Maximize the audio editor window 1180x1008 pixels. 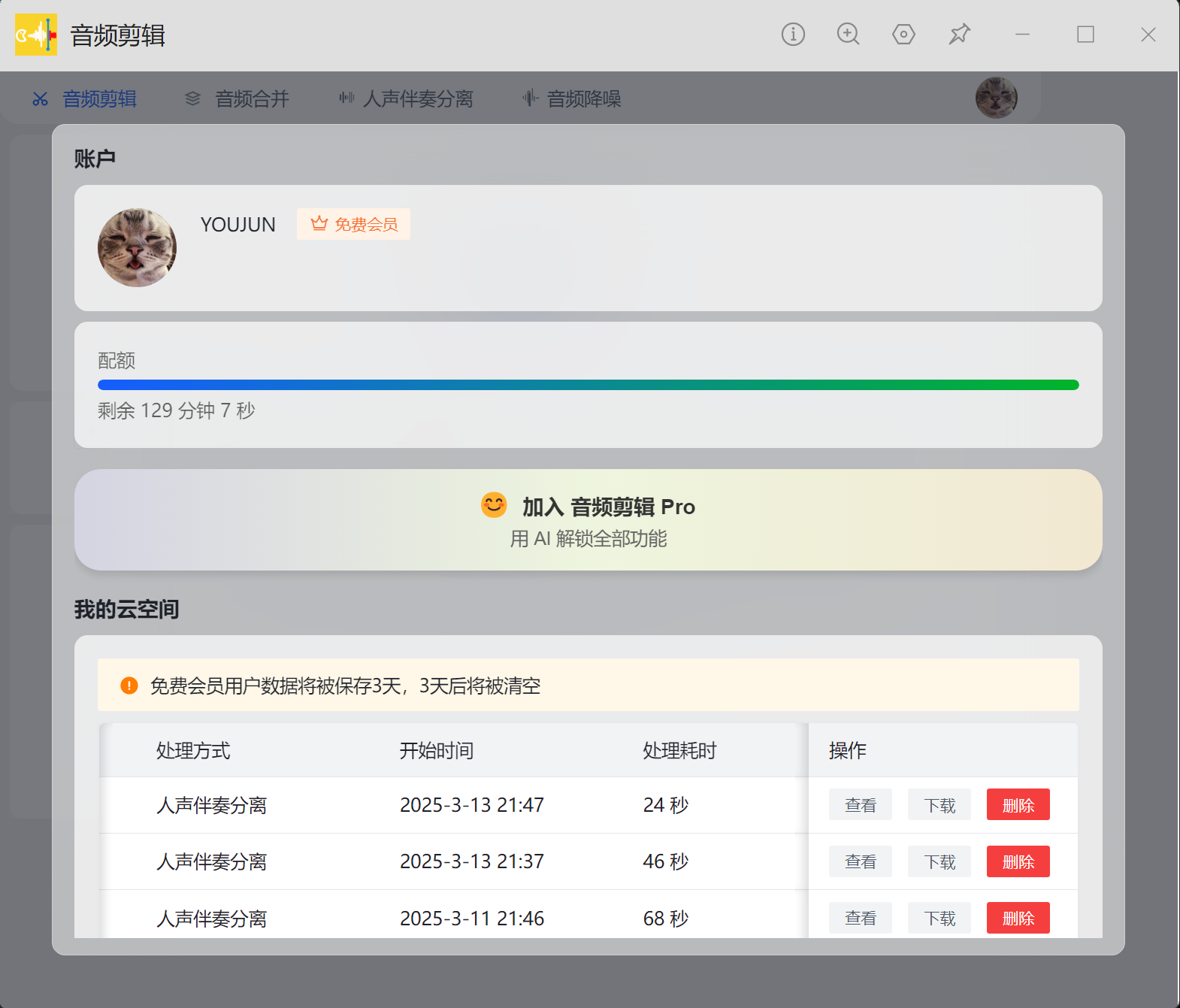pyautogui.click(x=1085, y=35)
